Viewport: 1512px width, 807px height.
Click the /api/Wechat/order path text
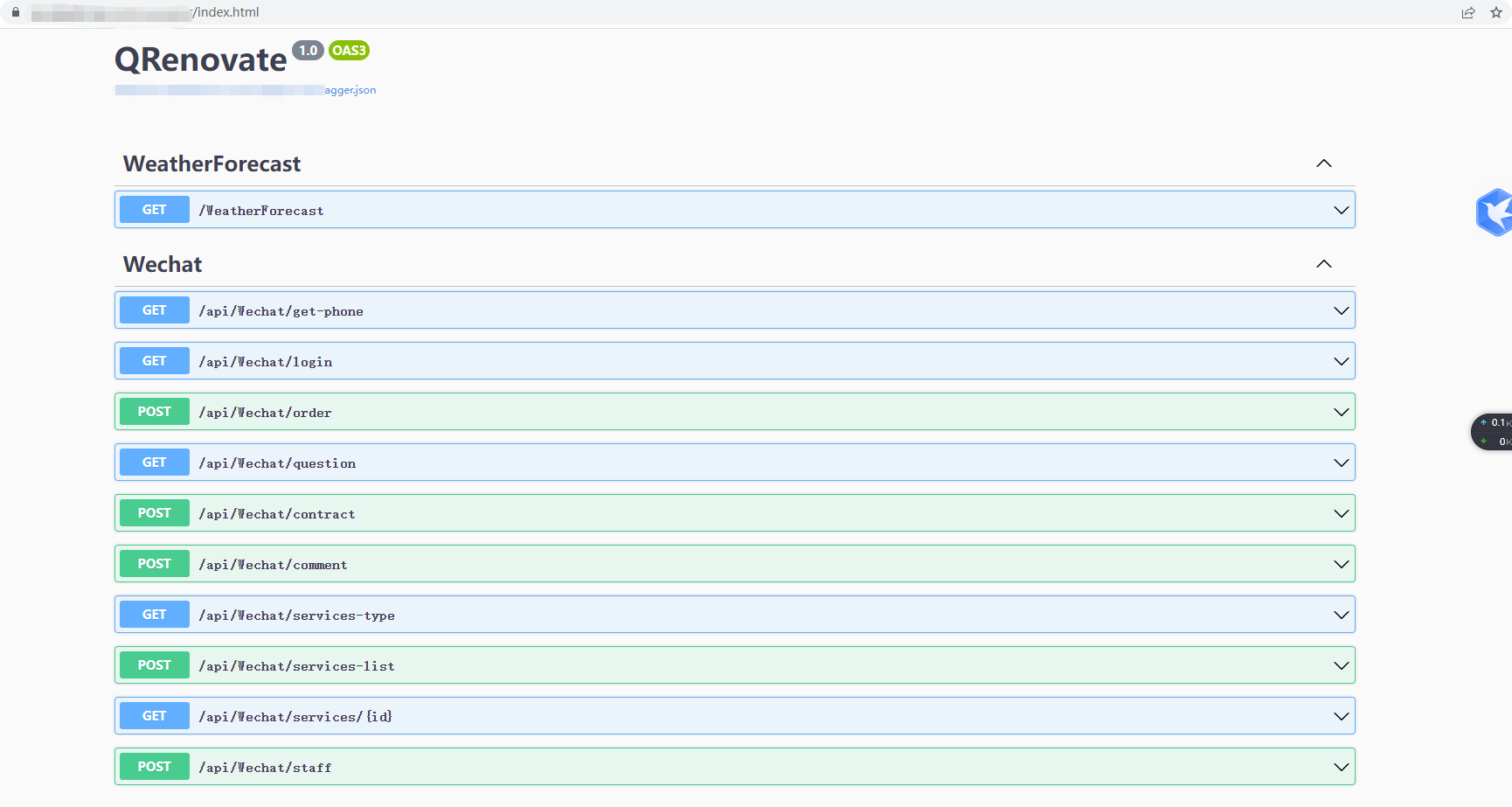click(x=265, y=413)
